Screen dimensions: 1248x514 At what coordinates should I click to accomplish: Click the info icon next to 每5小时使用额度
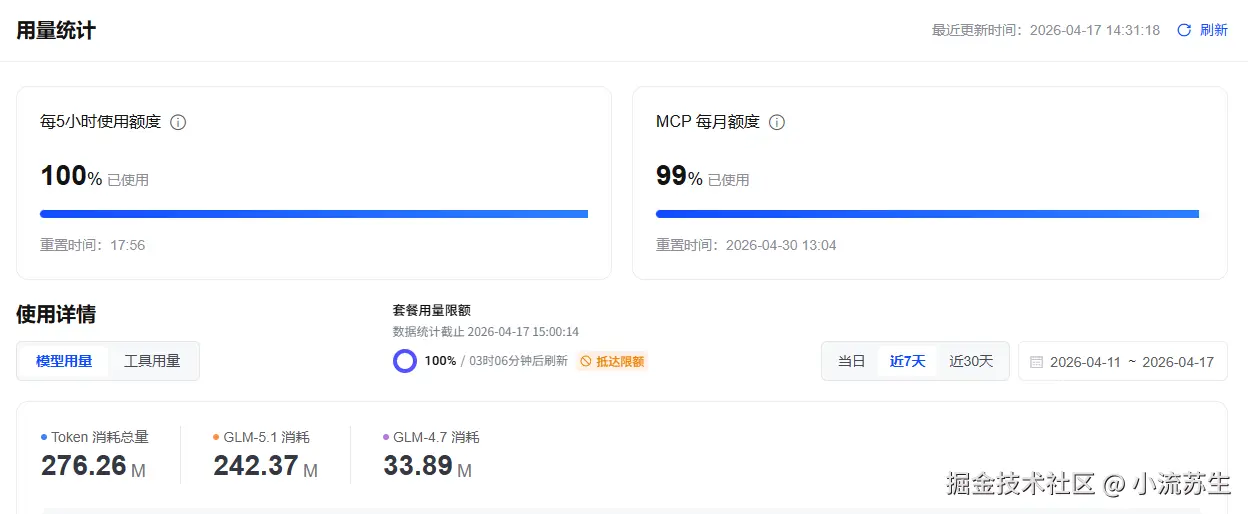(178, 122)
